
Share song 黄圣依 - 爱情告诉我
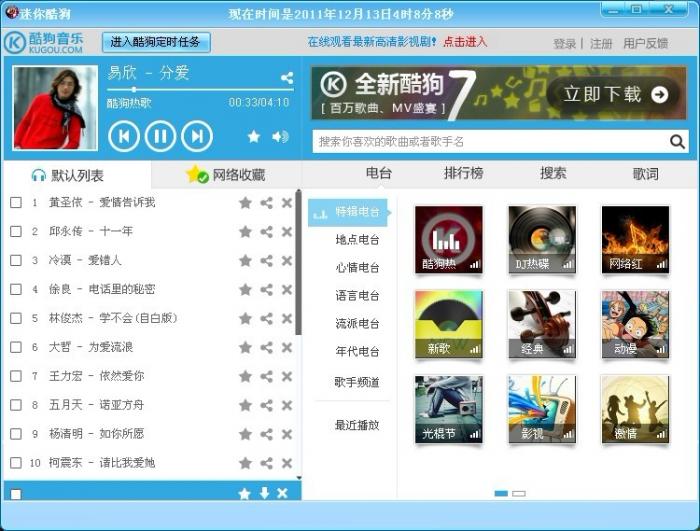(x=267, y=203)
